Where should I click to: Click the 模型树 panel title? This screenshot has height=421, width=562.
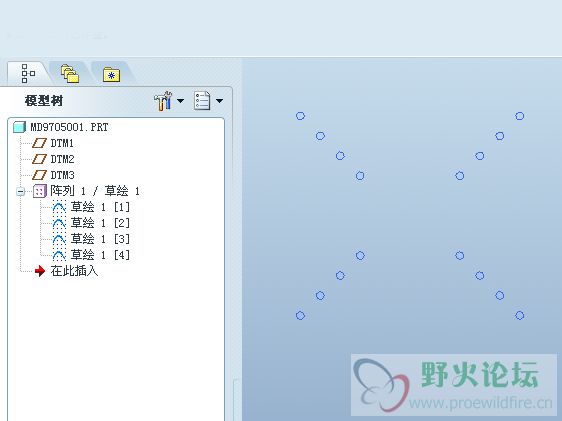click(x=44, y=101)
